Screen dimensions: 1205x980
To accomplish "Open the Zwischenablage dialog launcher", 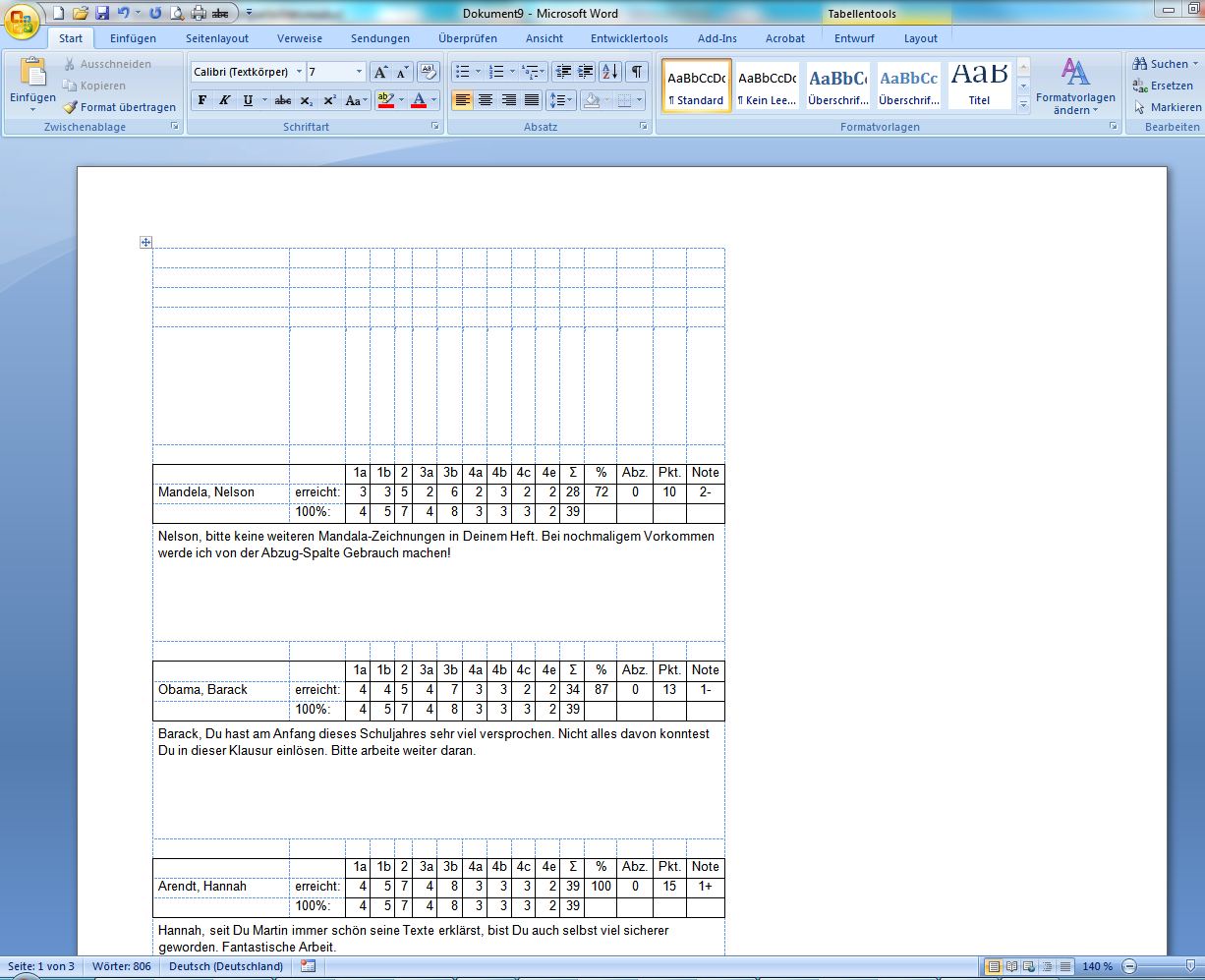I will (175, 127).
